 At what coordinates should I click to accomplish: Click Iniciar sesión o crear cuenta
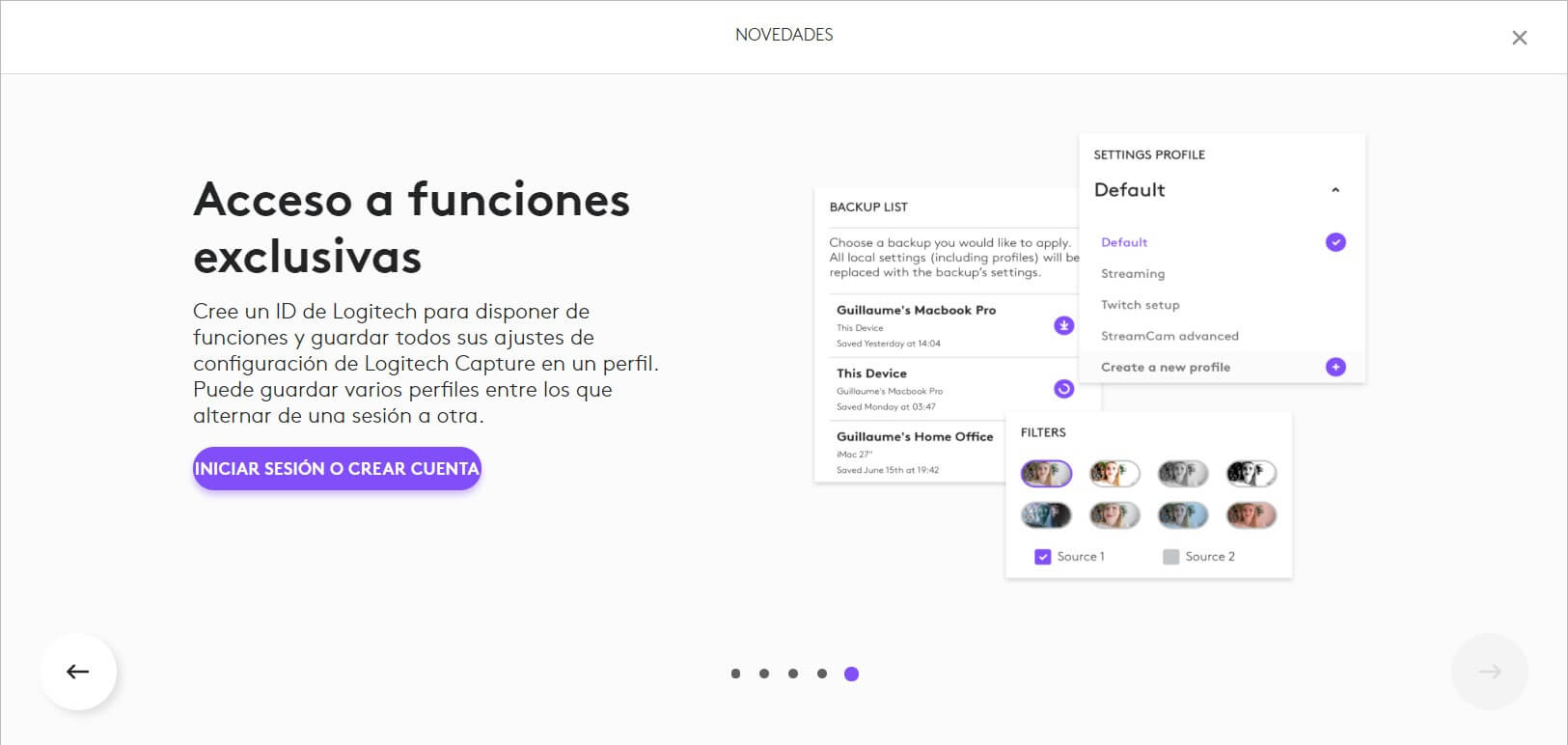(x=337, y=468)
